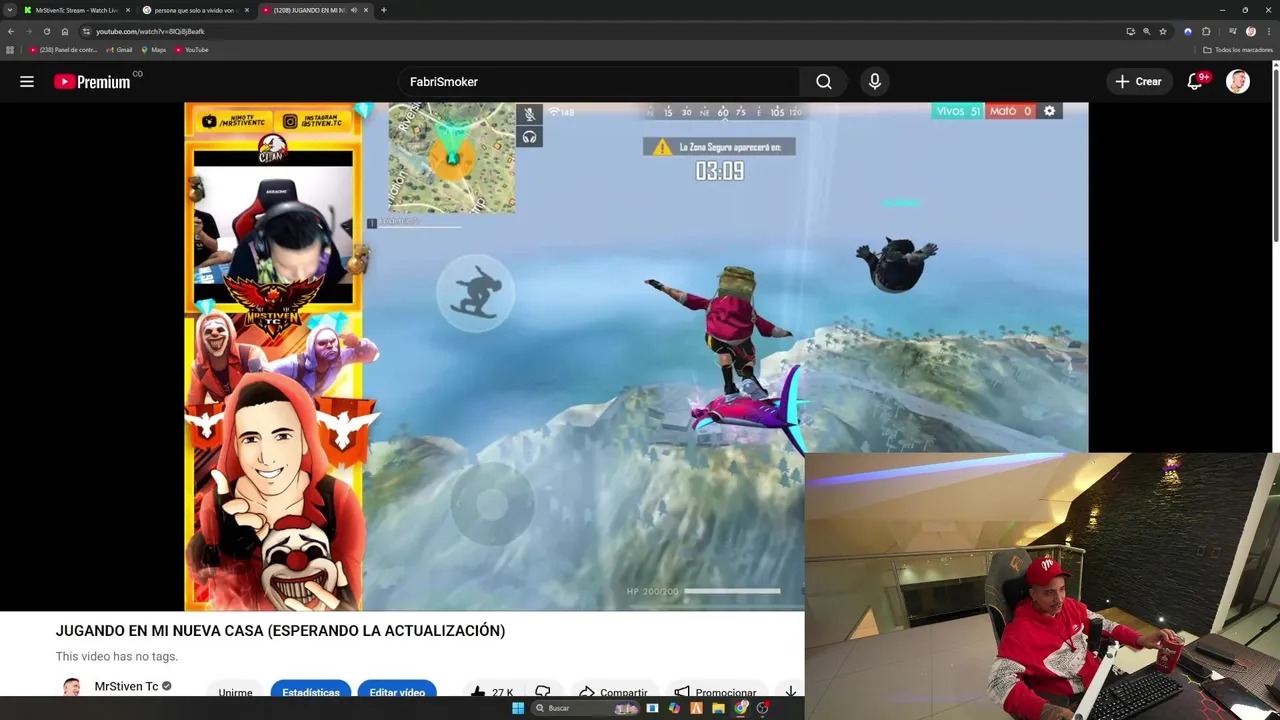
Task: Open the Maps bookmark
Action: 154,50
